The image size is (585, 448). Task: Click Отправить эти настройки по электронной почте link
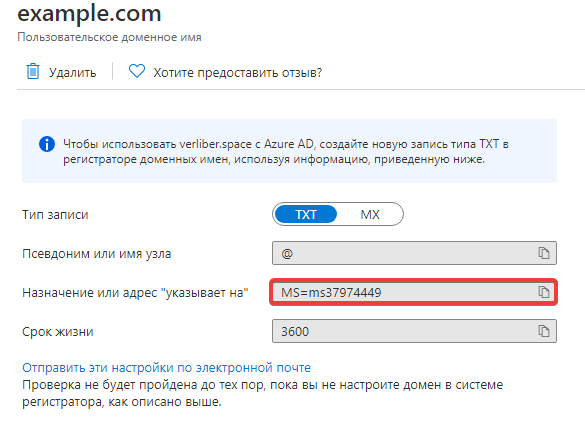(166, 368)
